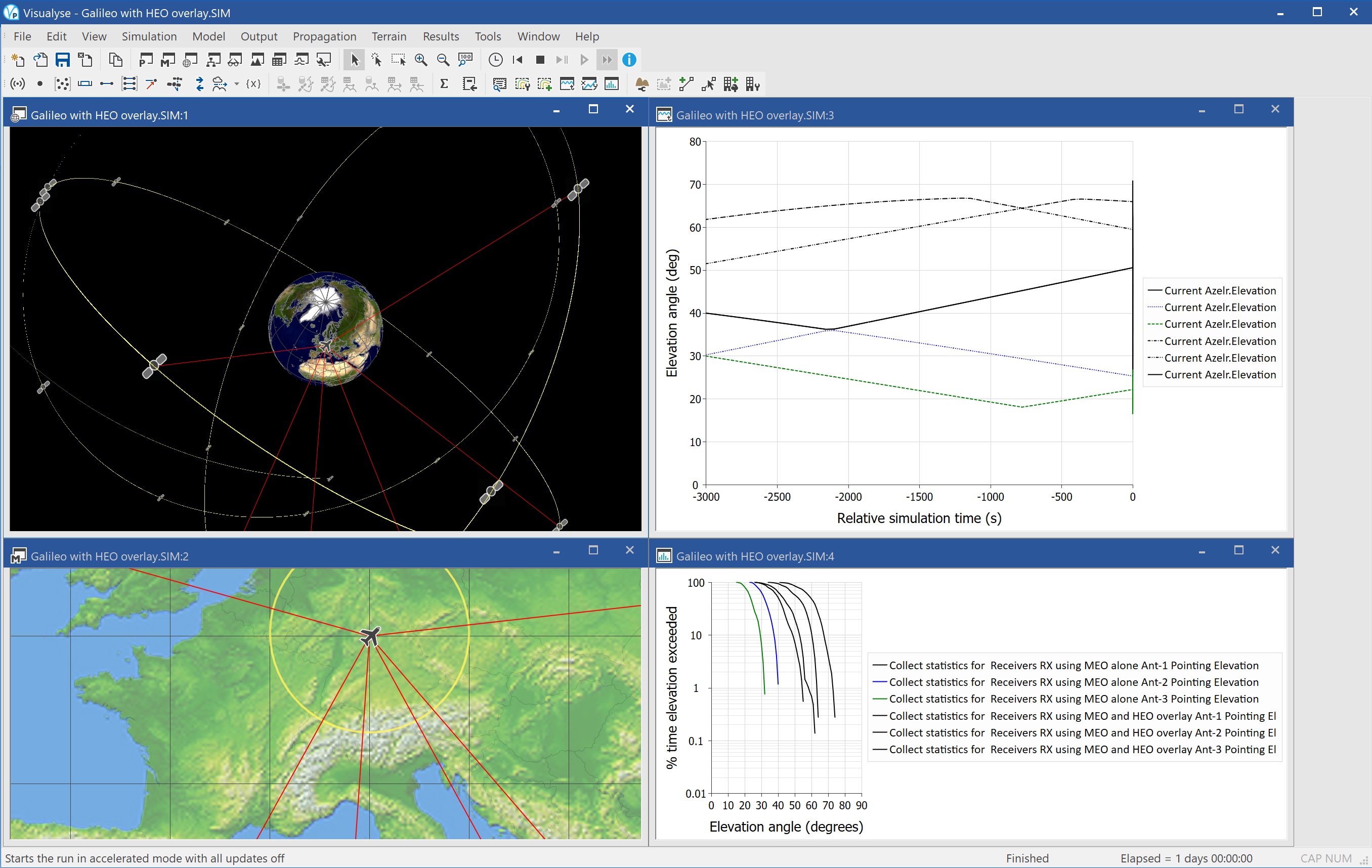Click the copy pages icon

[116, 60]
